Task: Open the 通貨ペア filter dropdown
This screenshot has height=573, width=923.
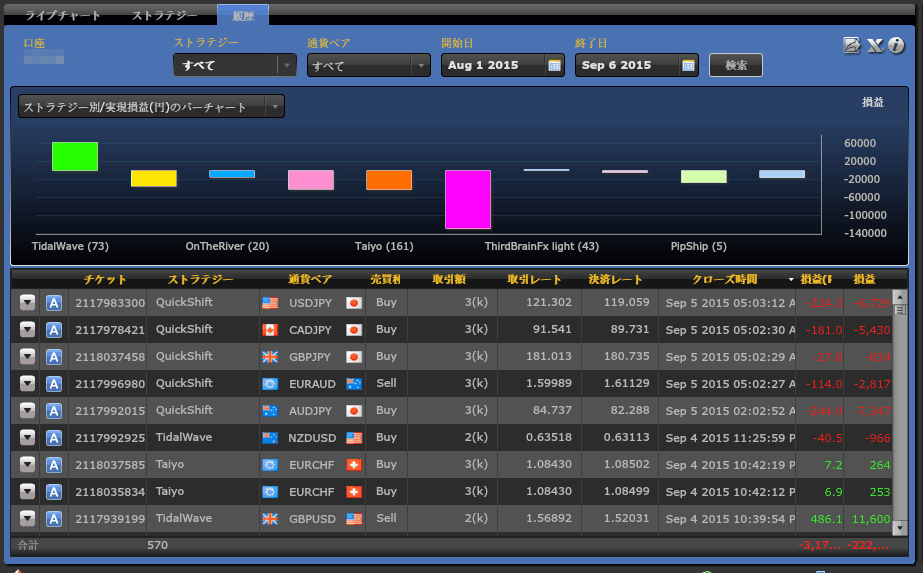Action: pyautogui.click(x=368, y=65)
